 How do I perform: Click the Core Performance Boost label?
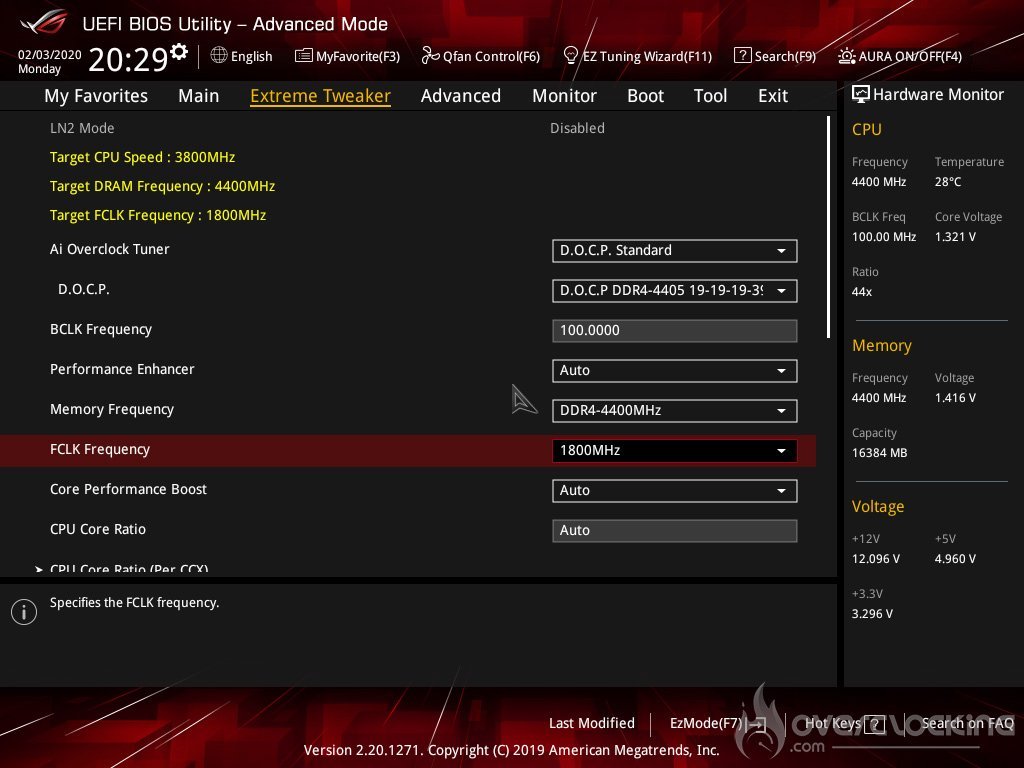[x=129, y=489]
